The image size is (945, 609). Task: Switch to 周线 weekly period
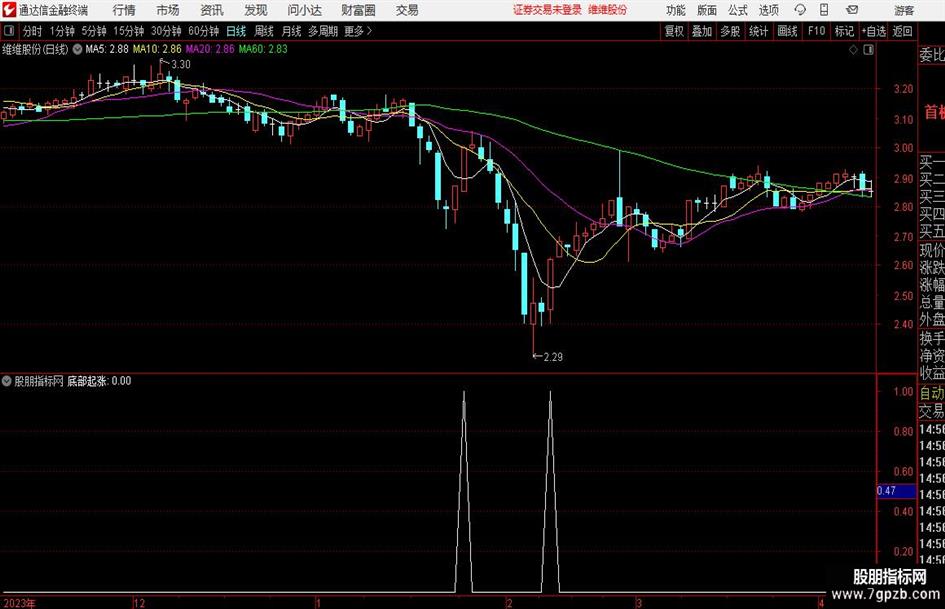tap(263, 31)
